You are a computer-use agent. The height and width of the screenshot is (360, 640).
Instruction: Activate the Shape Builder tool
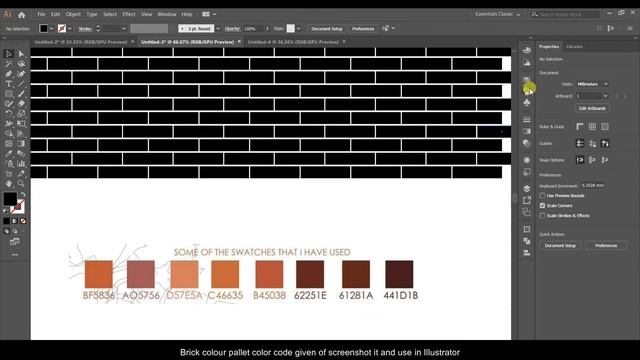pyautogui.click(x=8, y=133)
